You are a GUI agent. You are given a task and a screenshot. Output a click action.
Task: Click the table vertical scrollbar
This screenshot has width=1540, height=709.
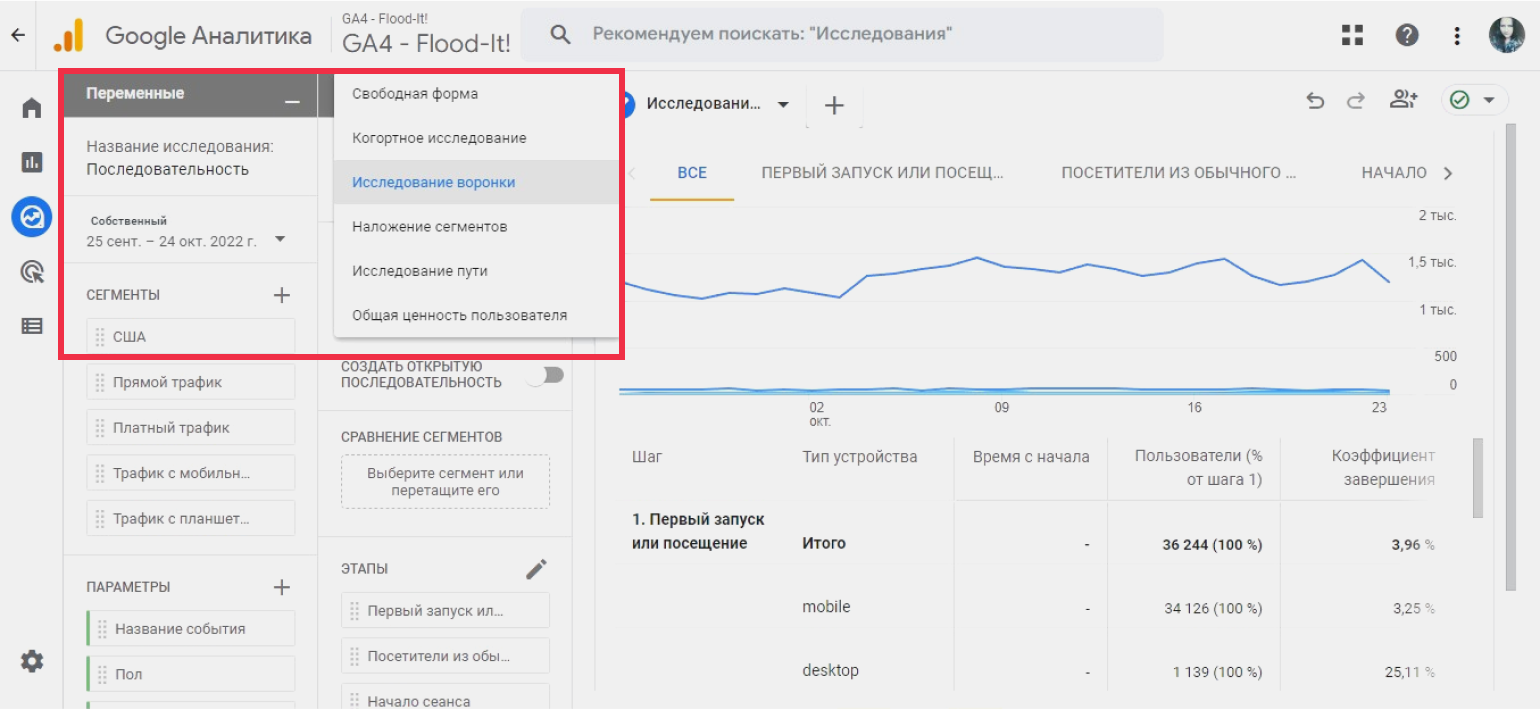(1477, 478)
